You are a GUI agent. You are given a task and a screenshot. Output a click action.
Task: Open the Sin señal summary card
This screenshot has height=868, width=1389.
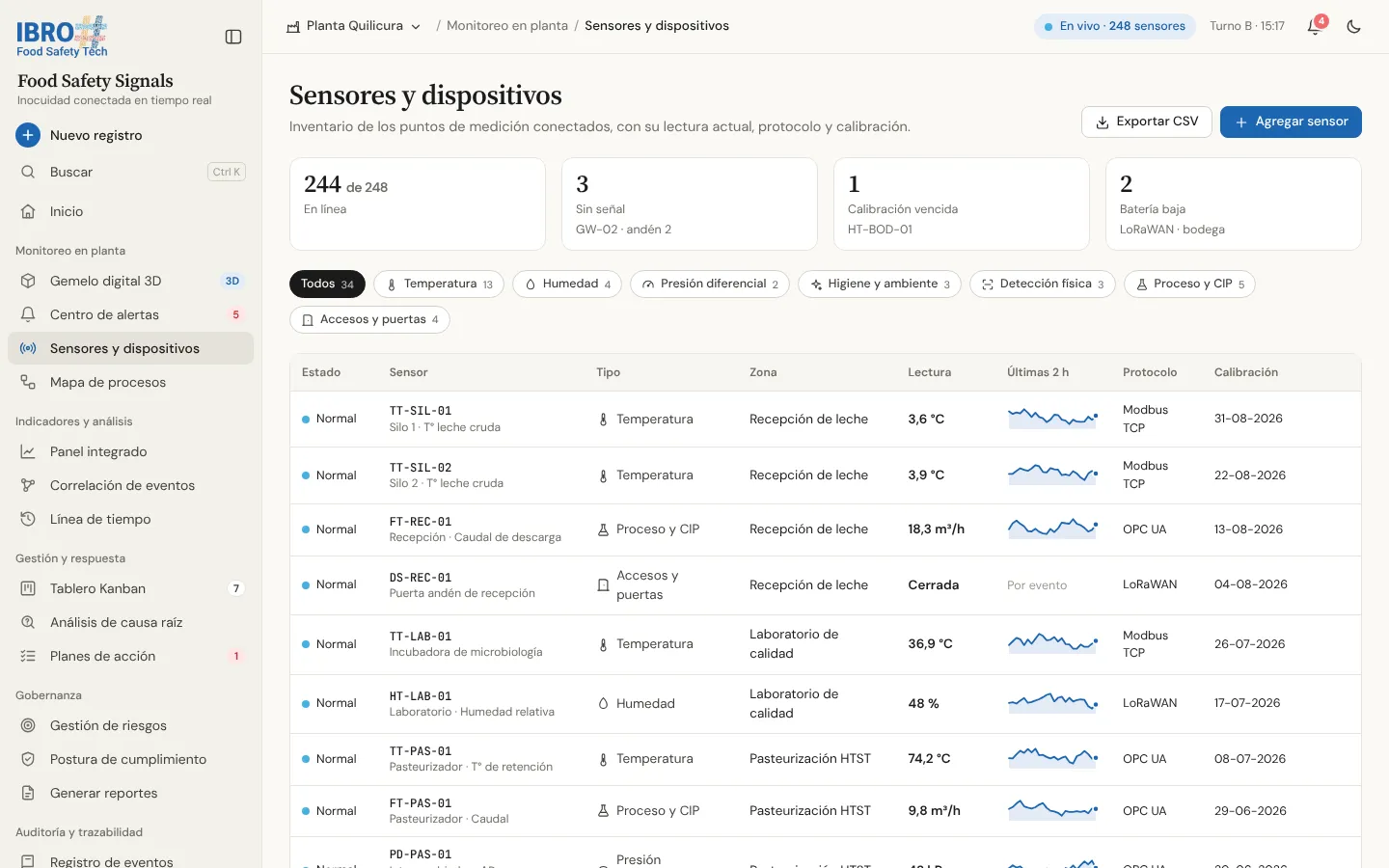point(690,204)
